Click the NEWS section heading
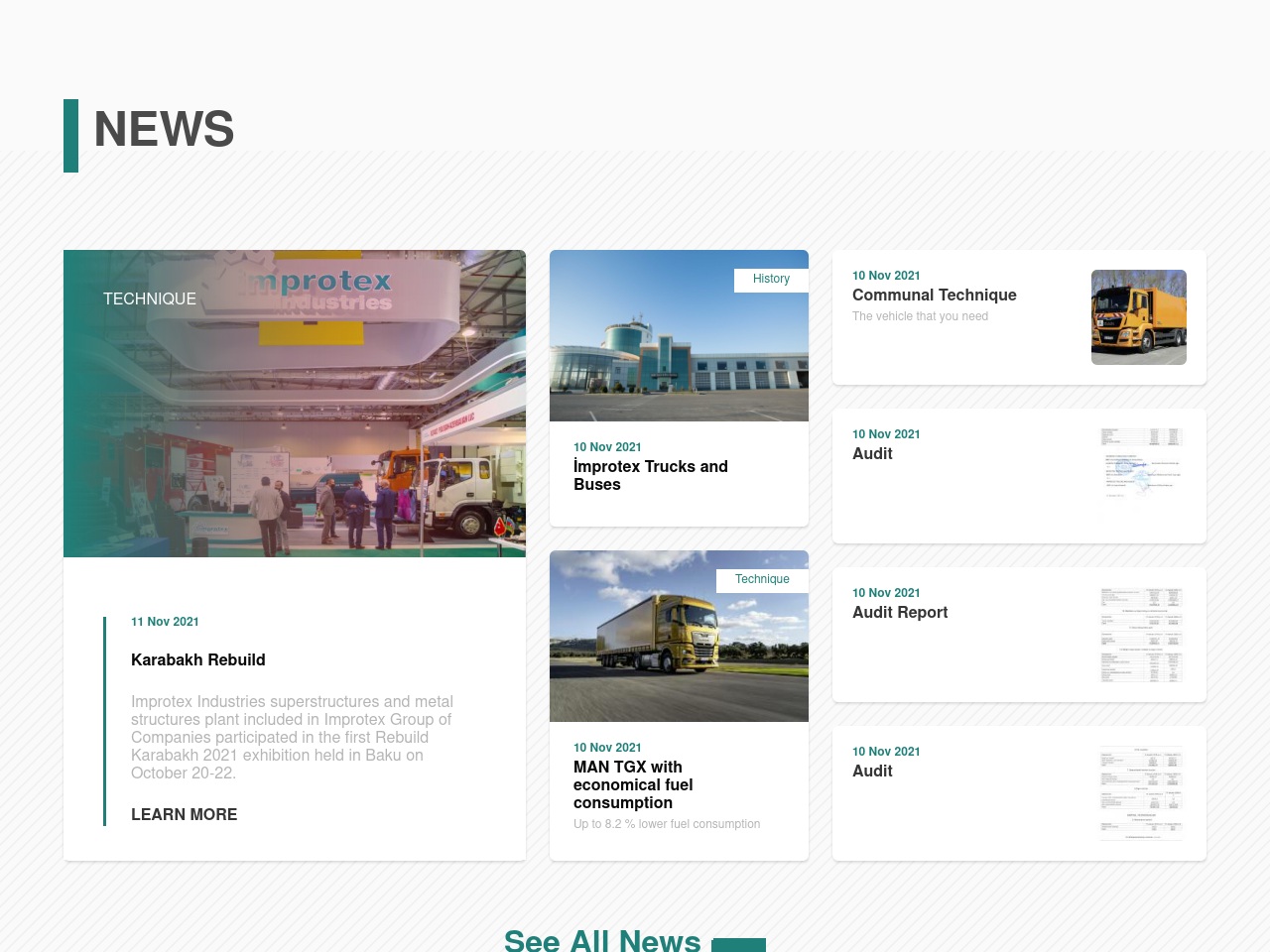This screenshot has height=952, width=1270. 164,130
